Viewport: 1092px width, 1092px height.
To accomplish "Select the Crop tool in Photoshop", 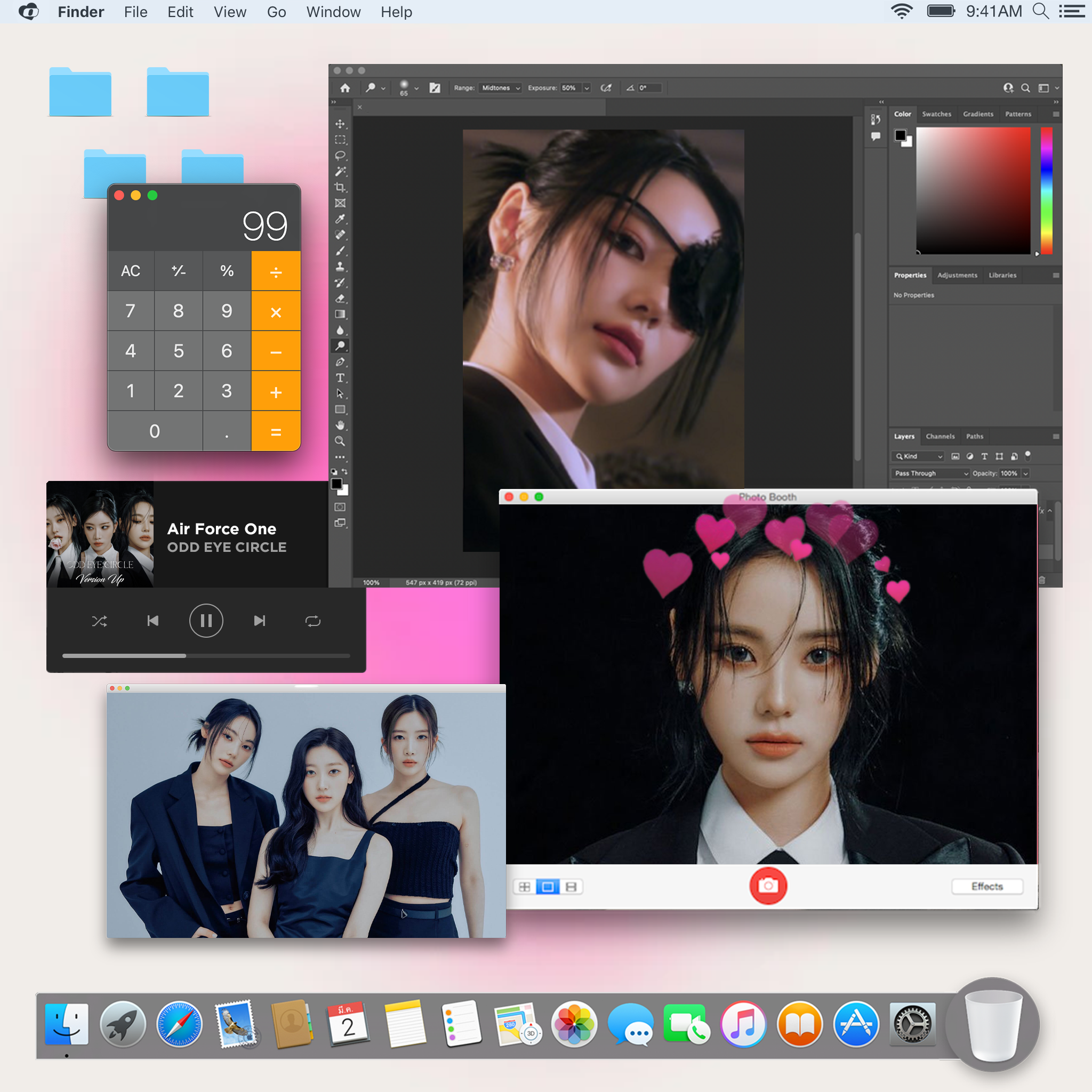I will pyautogui.click(x=340, y=187).
